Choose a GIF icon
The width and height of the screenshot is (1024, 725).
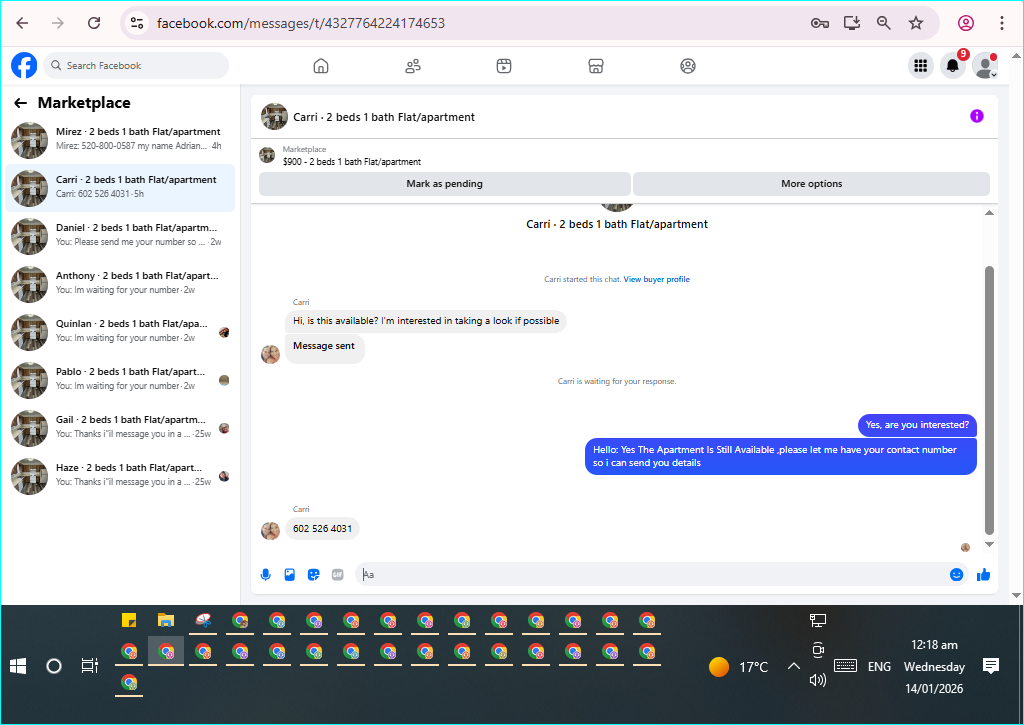(338, 575)
